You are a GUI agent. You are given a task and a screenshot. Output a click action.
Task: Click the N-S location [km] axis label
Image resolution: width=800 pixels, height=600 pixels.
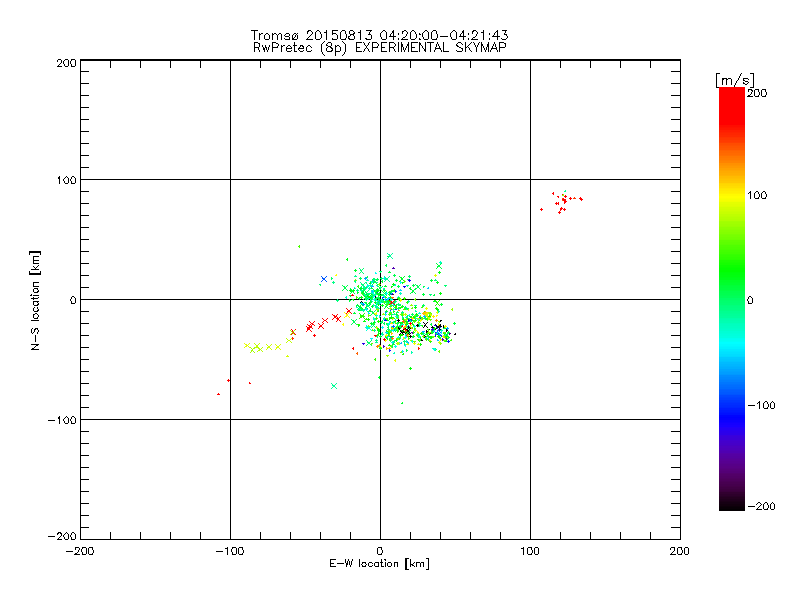coord(35,301)
